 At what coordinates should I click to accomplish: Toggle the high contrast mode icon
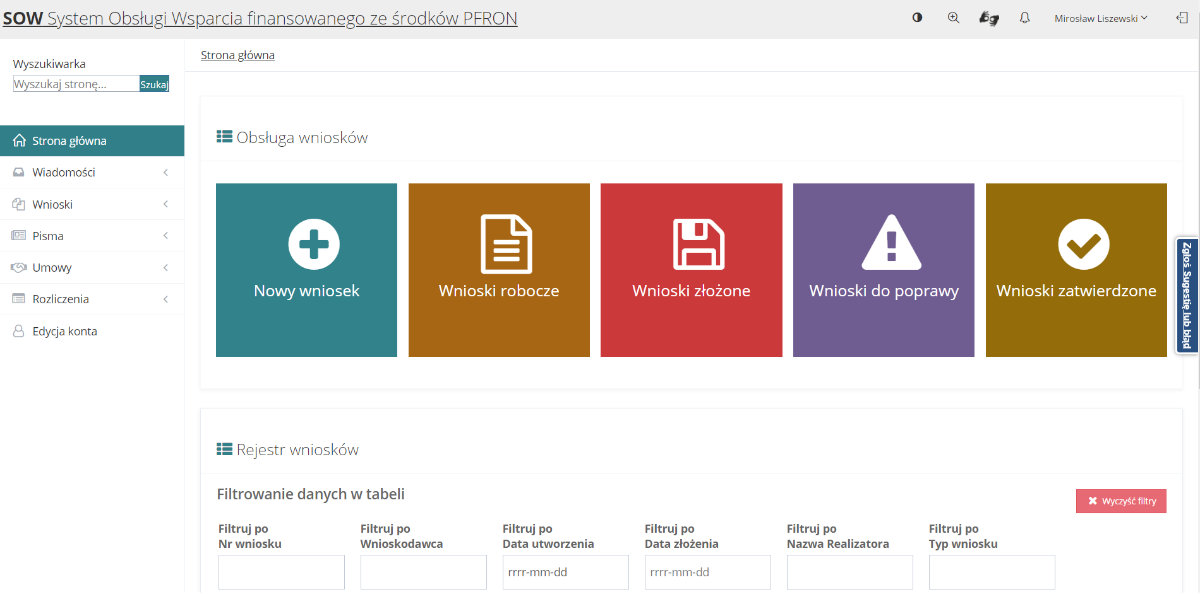pos(917,18)
